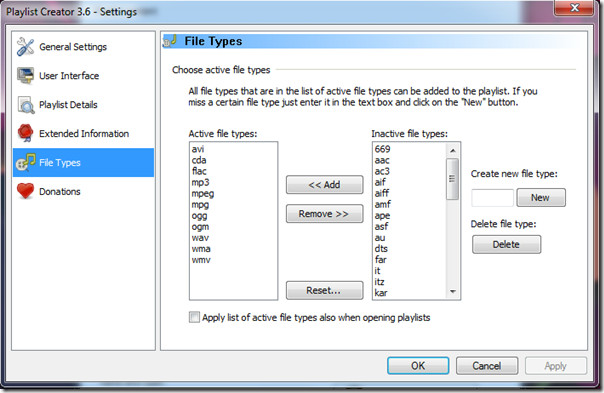Select 669 in inactive file types
Image resolution: width=604 pixels, height=393 pixels.
[x=410, y=149]
